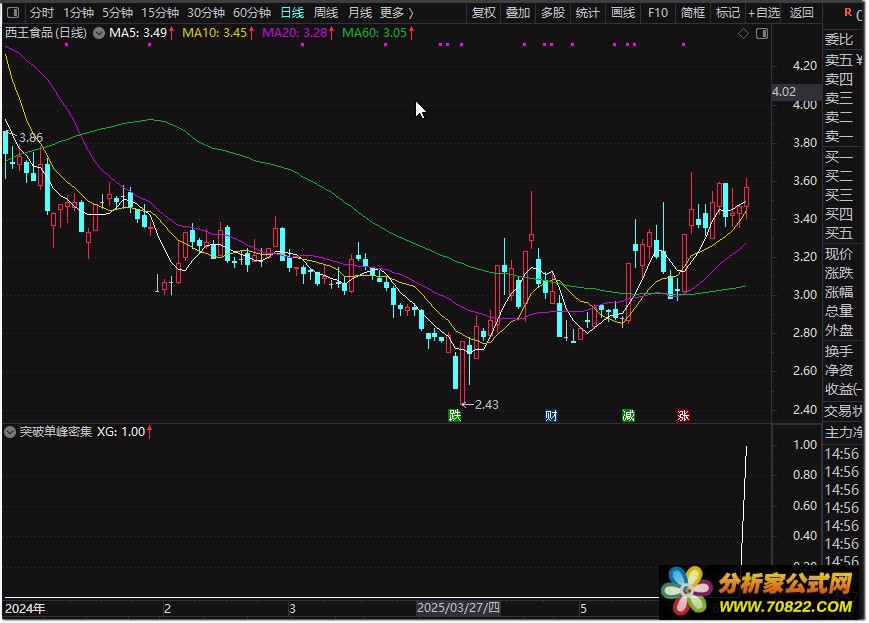Expand the MA indicator dropdown arrow
Viewport: 869px width, 623px height.
pyautogui.click(x=99, y=33)
